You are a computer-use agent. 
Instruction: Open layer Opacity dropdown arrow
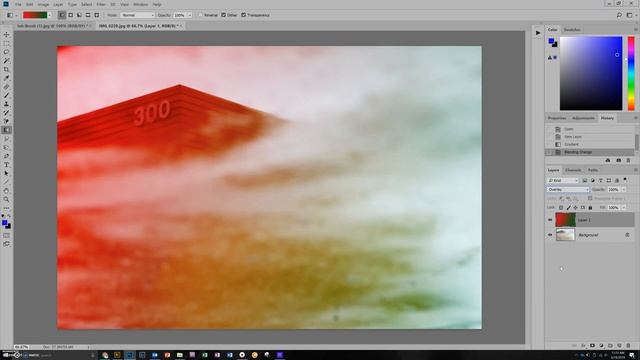pos(623,190)
